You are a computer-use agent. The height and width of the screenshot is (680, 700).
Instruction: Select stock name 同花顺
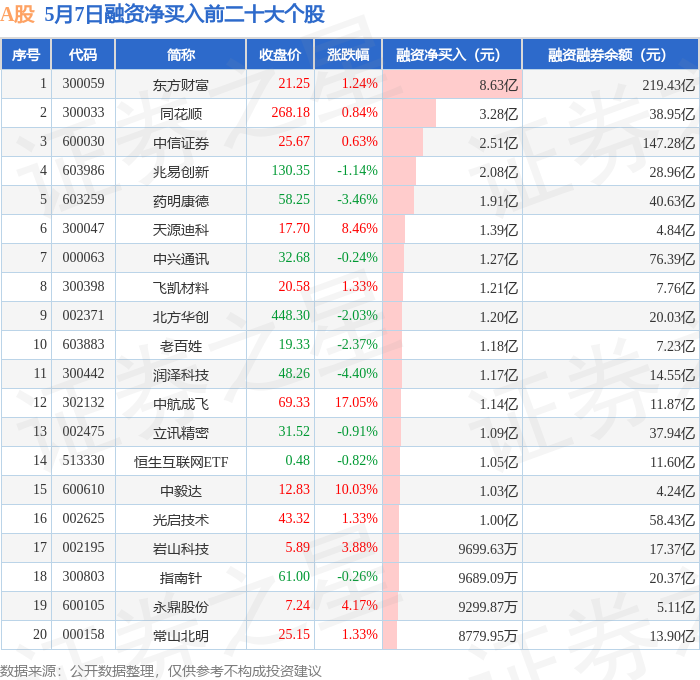(x=181, y=113)
